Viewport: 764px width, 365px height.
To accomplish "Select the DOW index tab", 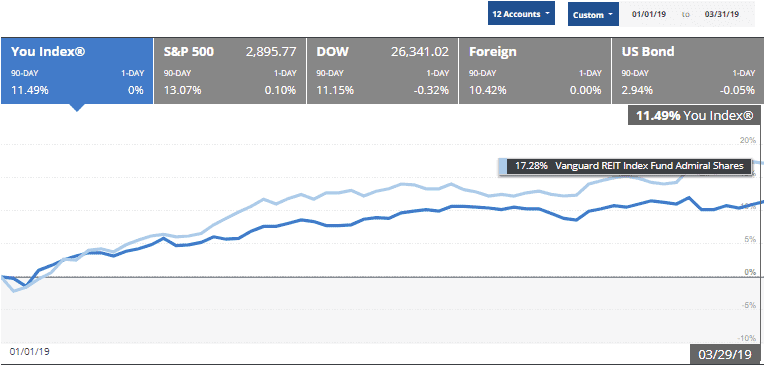I will coord(382,71).
